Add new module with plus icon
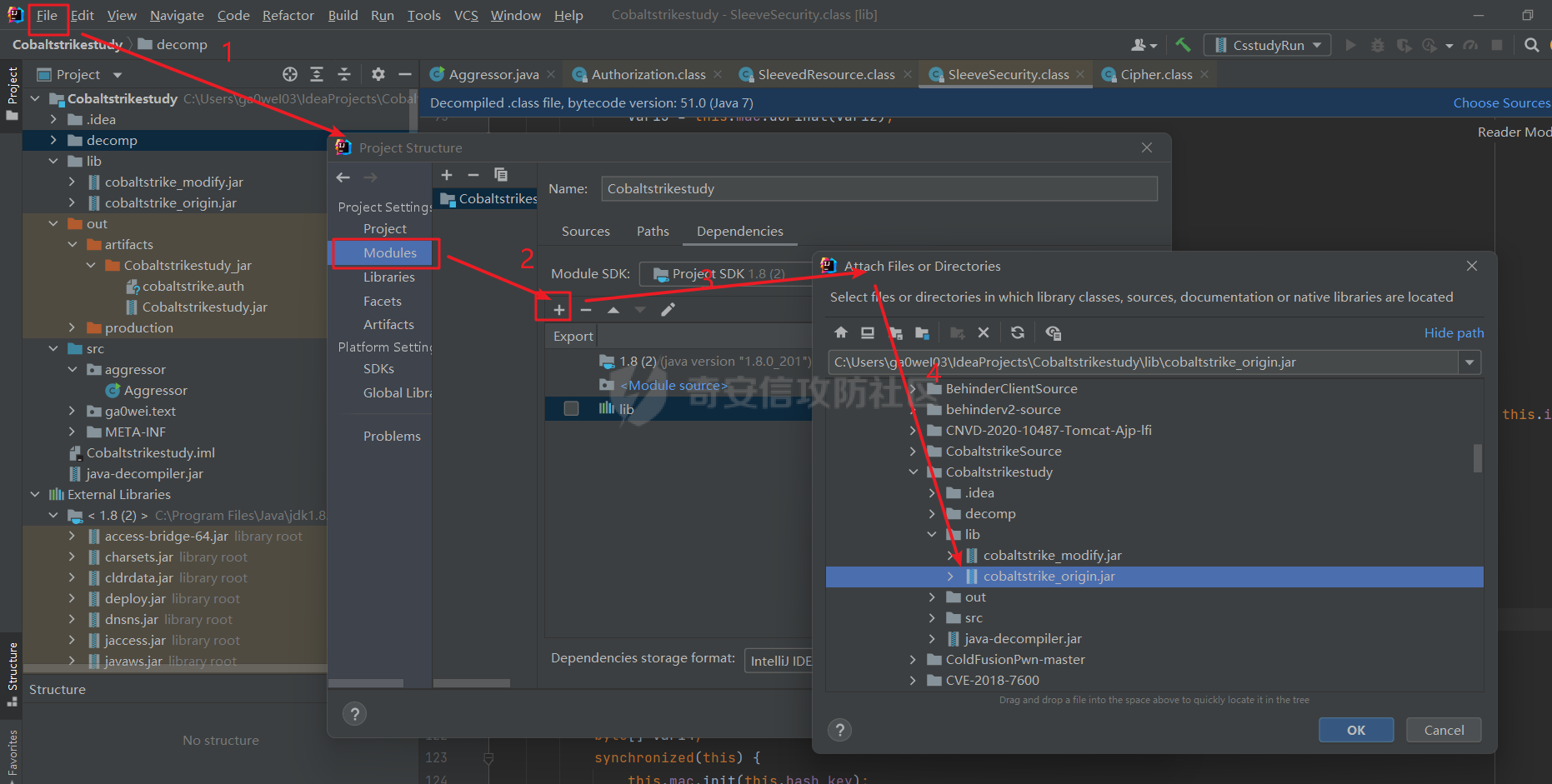This screenshot has height=784, width=1552. click(447, 175)
